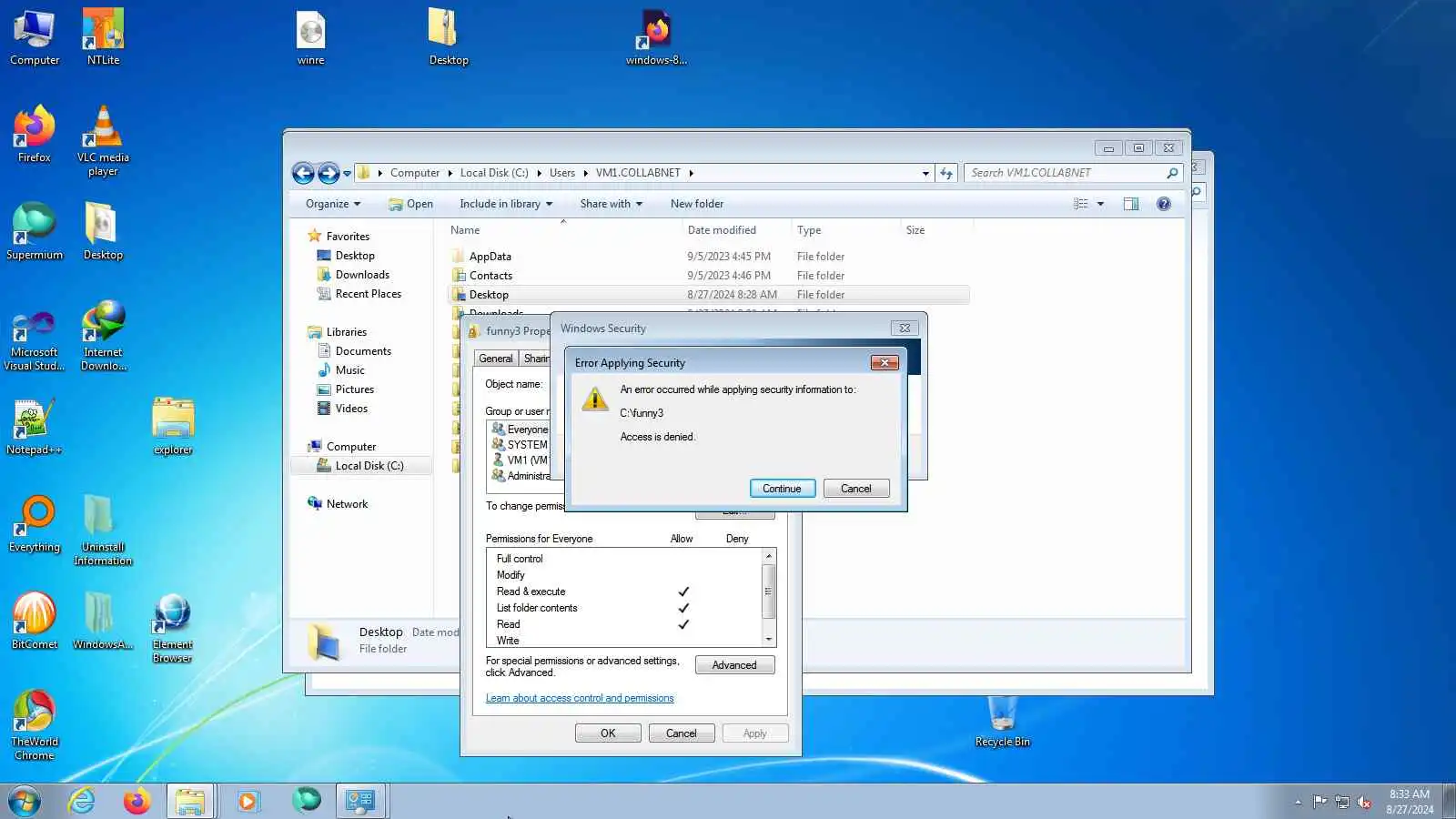Expand the Organize menu in Explorer
Viewport: 1456px width, 819px height.
333,204
